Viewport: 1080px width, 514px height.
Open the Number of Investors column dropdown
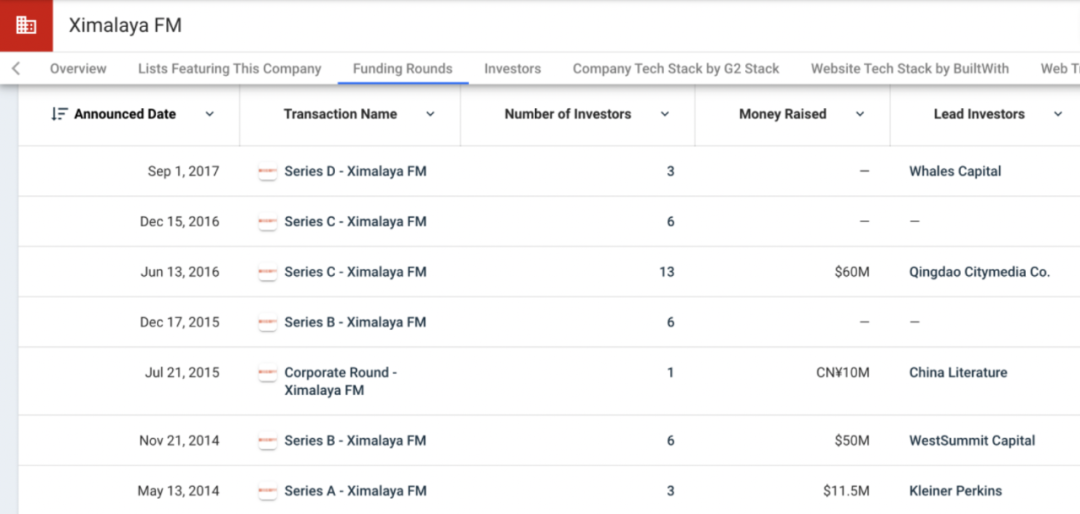(x=665, y=114)
